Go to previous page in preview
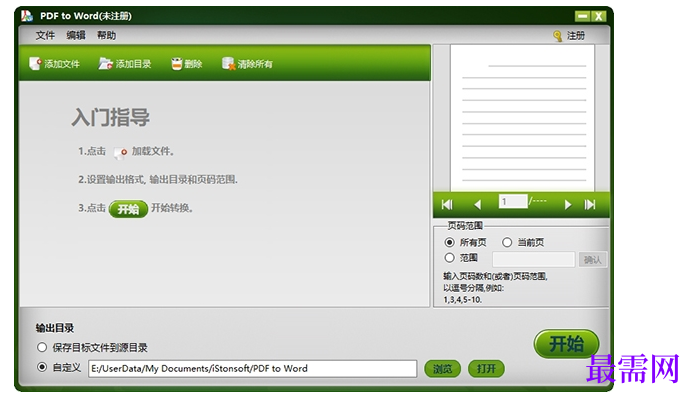 477,204
